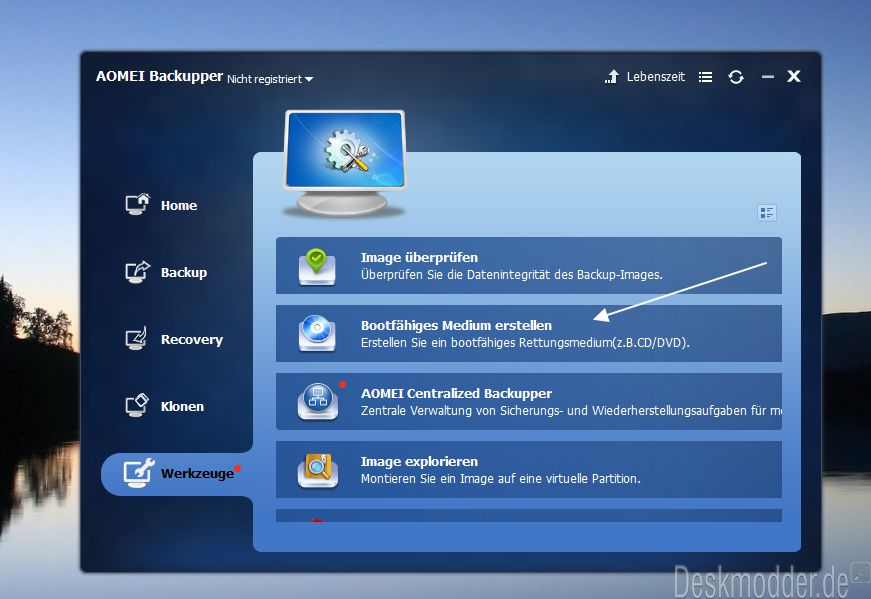Close the AOMEI Backupper window
Screen dimensions: 871x599
[x=794, y=76]
